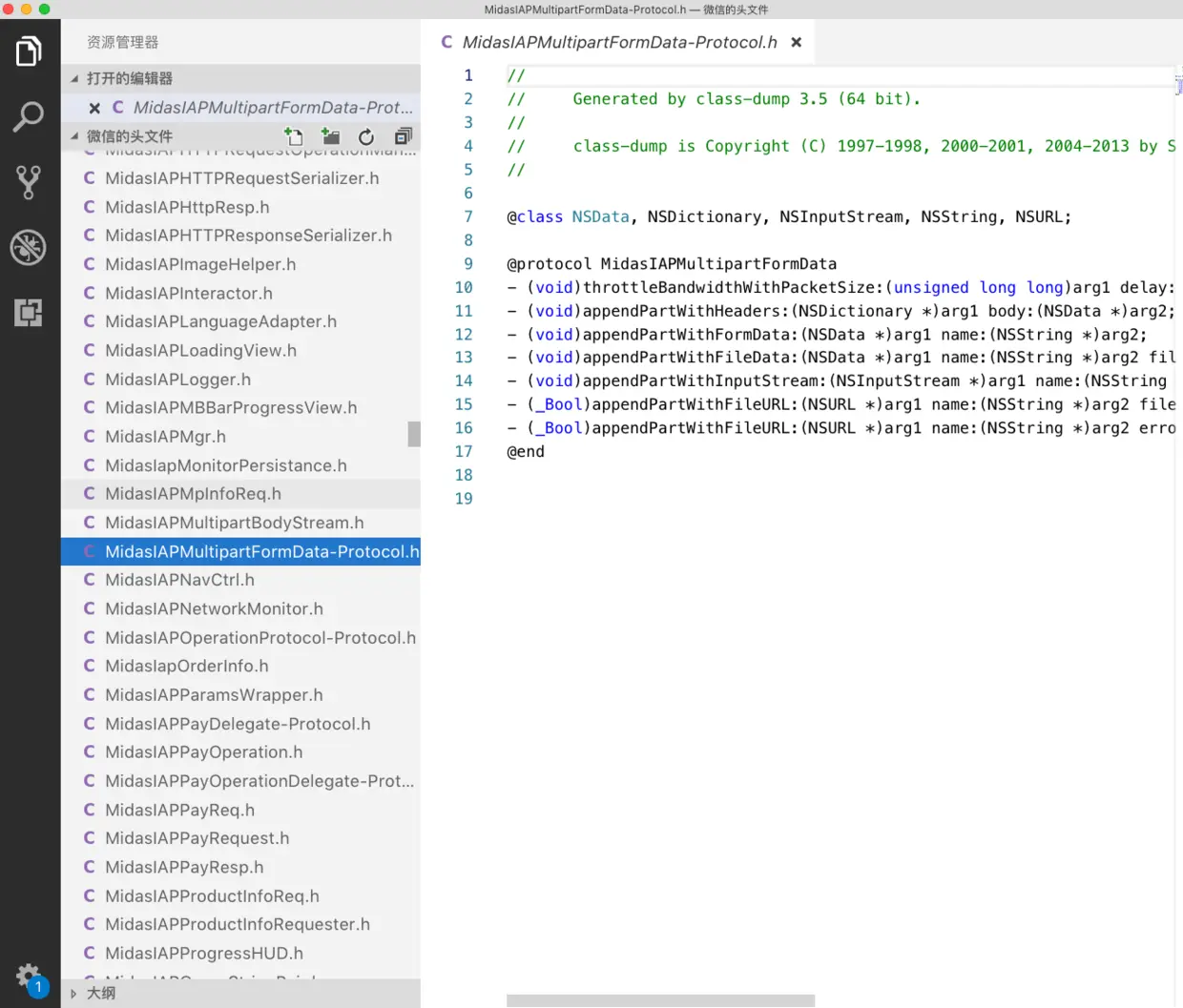
Task: Click the editor horizontal scrollbar
Action: 660,1000
